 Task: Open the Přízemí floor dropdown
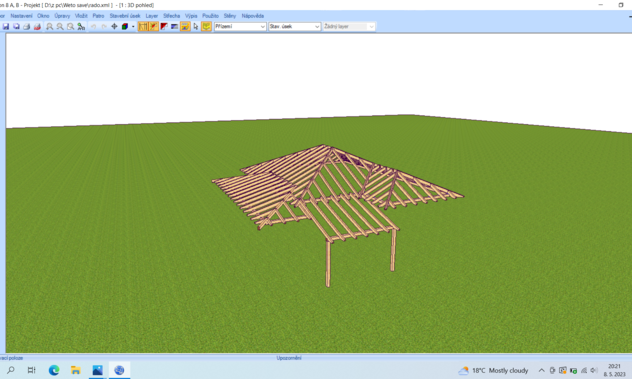click(240, 27)
